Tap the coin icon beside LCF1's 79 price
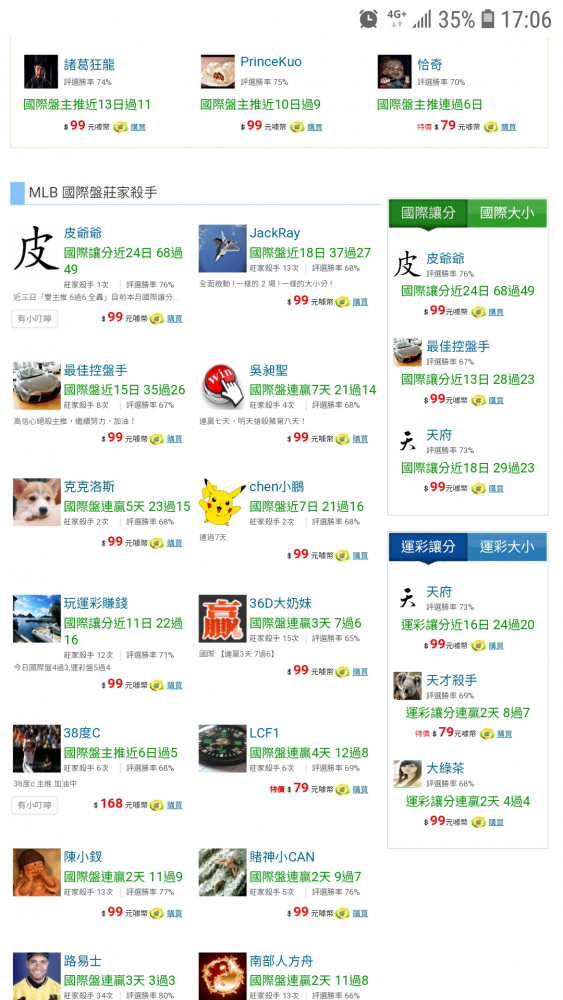The width and height of the screenshot is (563, 1000). pos(342,789)
